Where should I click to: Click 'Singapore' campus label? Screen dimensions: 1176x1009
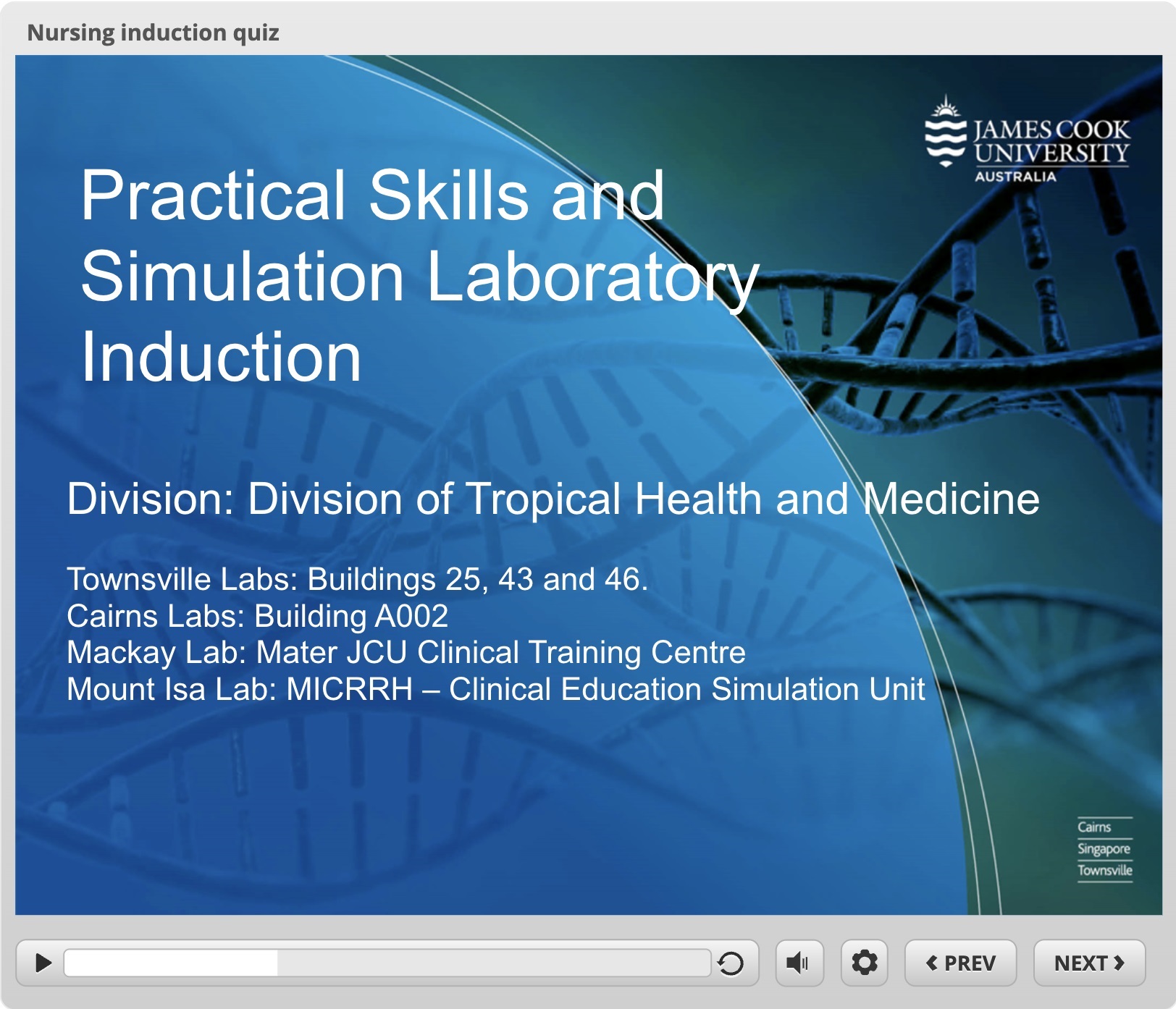tap(1104, 848)
